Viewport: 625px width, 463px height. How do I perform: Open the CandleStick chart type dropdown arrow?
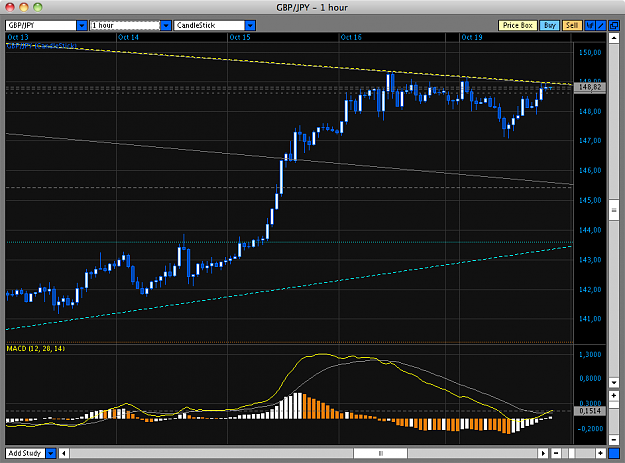[x=250, y=26]
